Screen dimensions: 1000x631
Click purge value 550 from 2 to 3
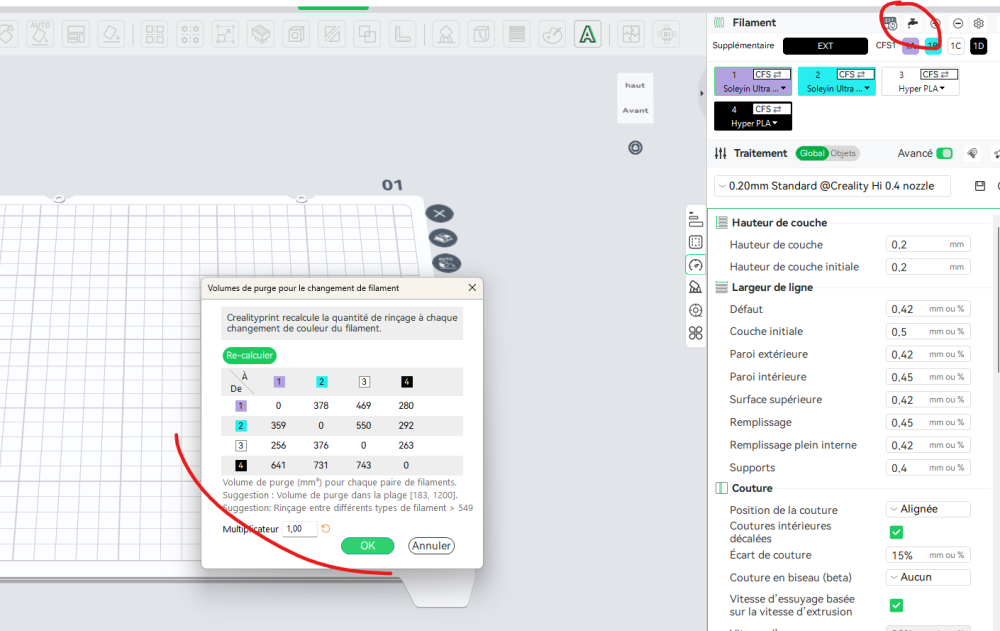click(x=364, y=426)
